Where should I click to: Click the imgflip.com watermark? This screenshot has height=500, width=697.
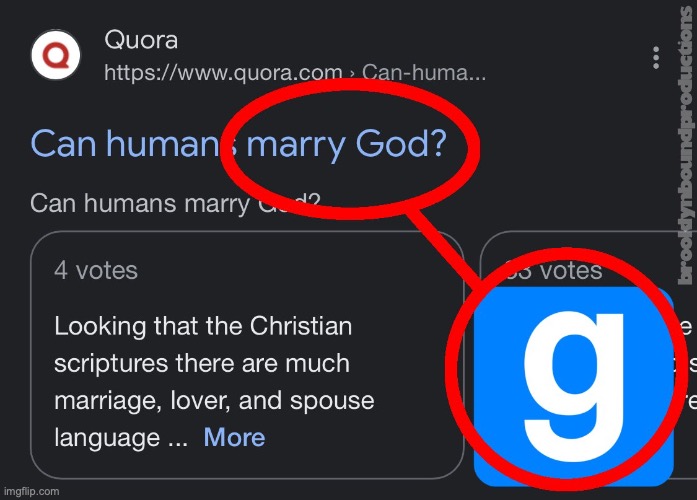(31, 492)
